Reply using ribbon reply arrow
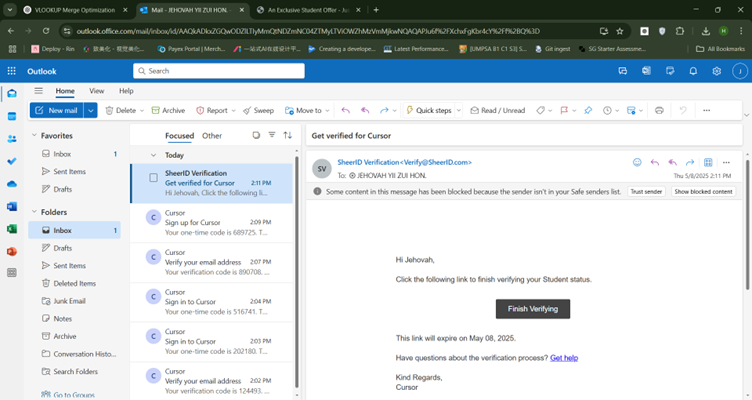 (x=345, y=110)
